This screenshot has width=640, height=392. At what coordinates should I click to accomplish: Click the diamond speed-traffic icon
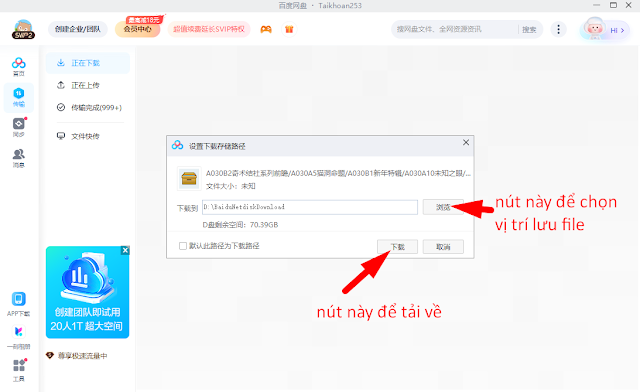[50, 355]
